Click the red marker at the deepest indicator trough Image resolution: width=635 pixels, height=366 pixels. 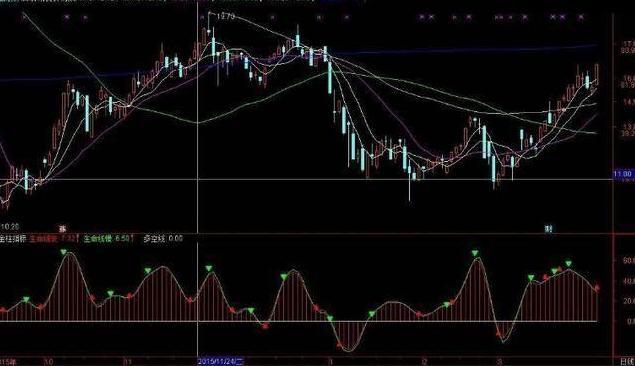click(x=339, y=345)
